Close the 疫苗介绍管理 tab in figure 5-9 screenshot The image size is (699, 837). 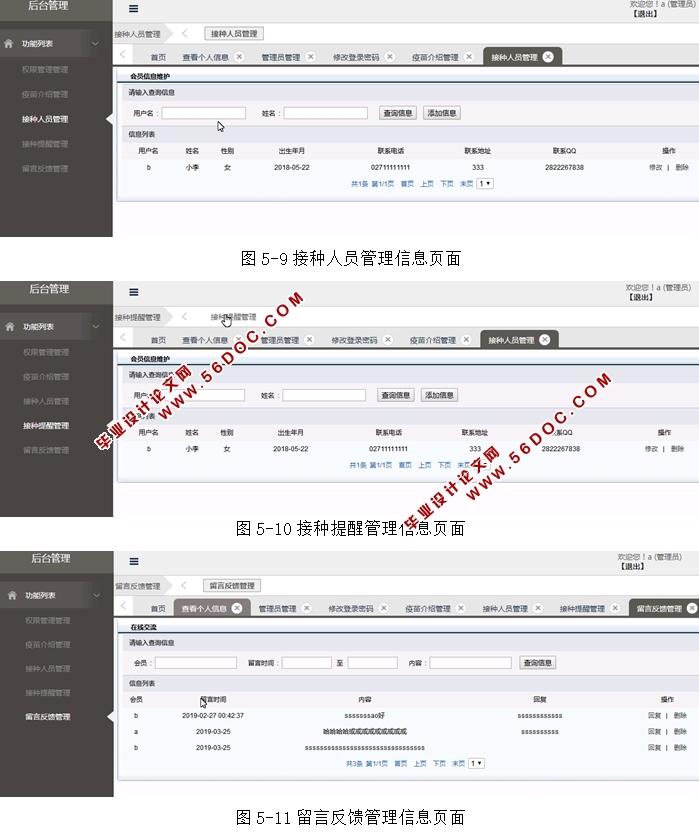[469, 57]
